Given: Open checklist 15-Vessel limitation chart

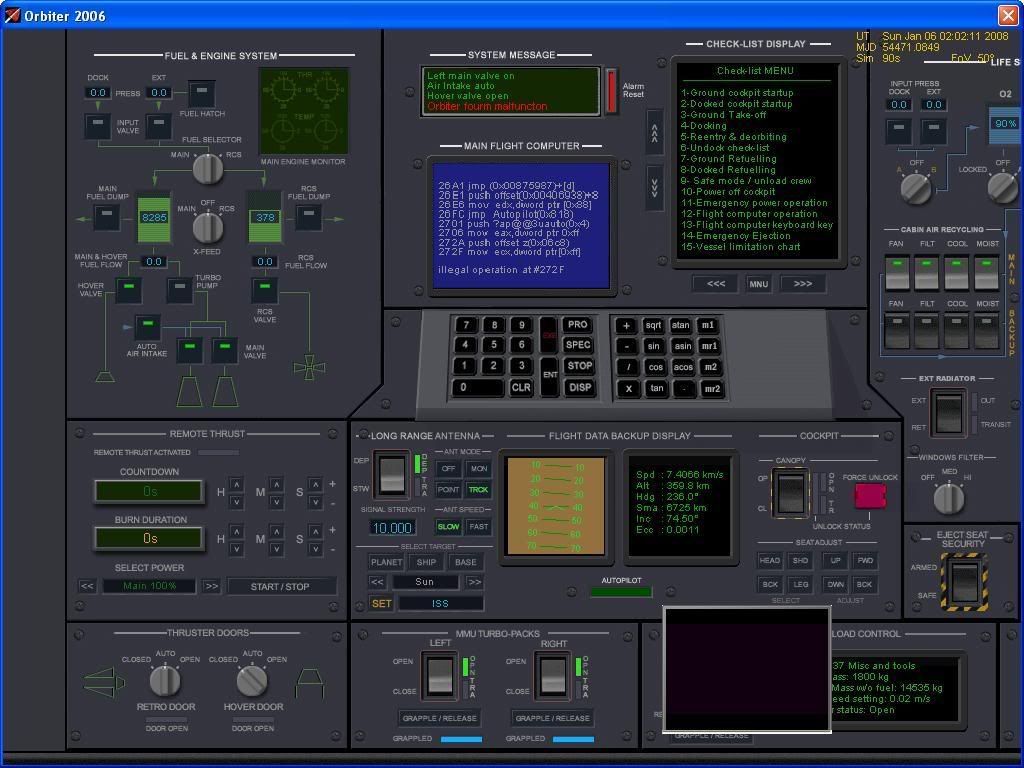Looking at the screenshot, I should 740,247.
